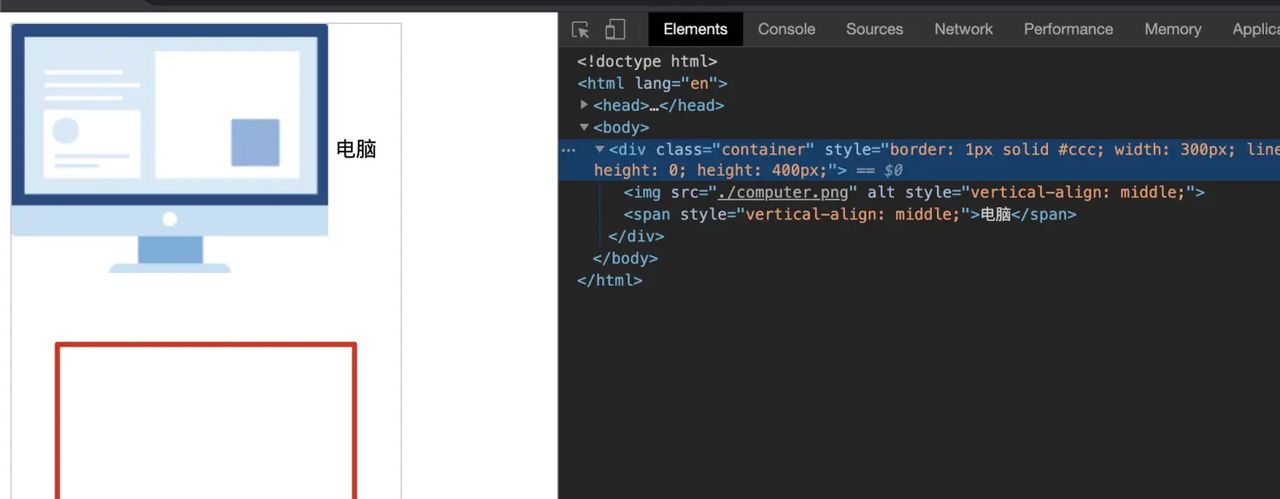Switch to the Console tab
Image resolution: width=1280 pixels, height=499 pixels.
click(x=786, y=29)
